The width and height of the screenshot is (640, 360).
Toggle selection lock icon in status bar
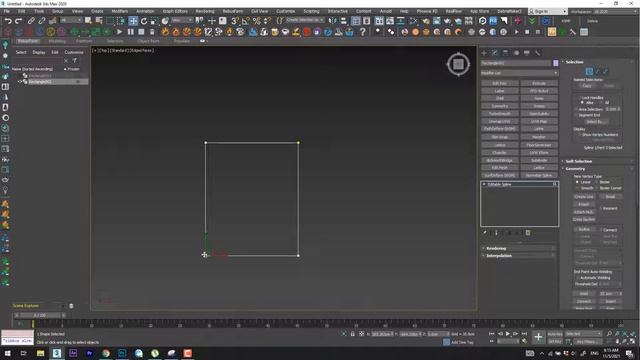353,334
